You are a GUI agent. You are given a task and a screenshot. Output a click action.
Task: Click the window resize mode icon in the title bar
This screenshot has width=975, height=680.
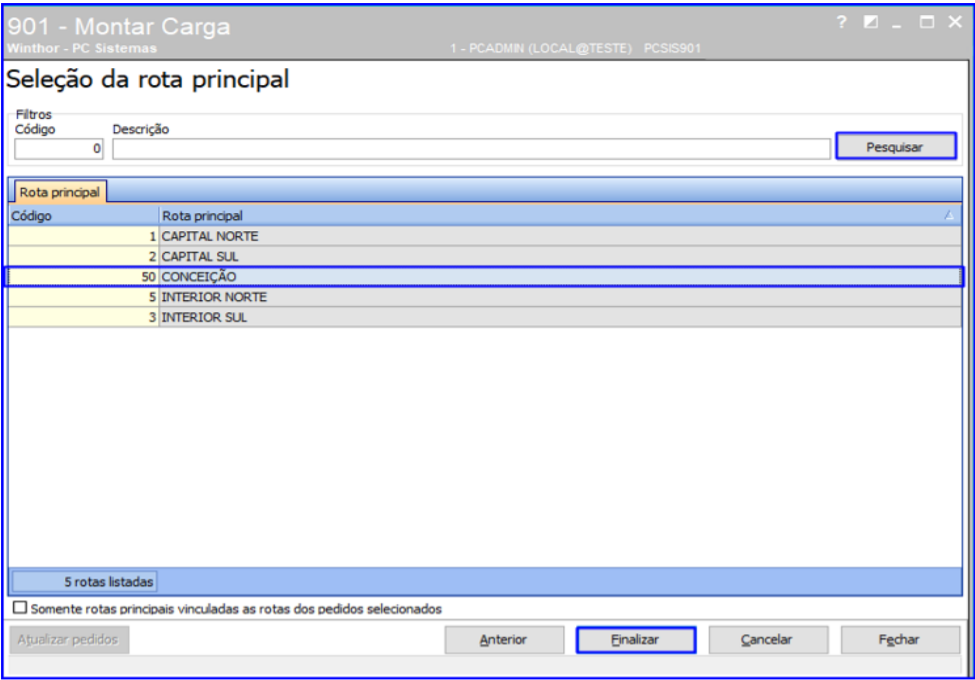tap(871, 22)
